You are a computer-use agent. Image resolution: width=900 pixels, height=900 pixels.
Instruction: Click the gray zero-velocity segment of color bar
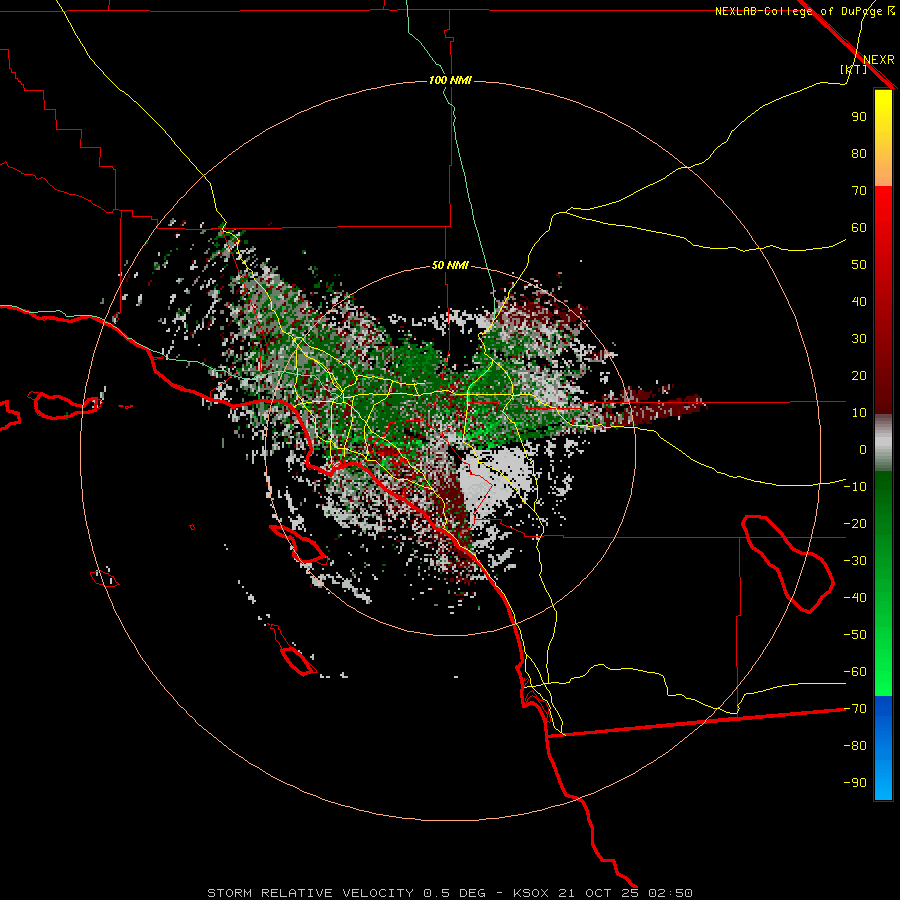point(883,443)
